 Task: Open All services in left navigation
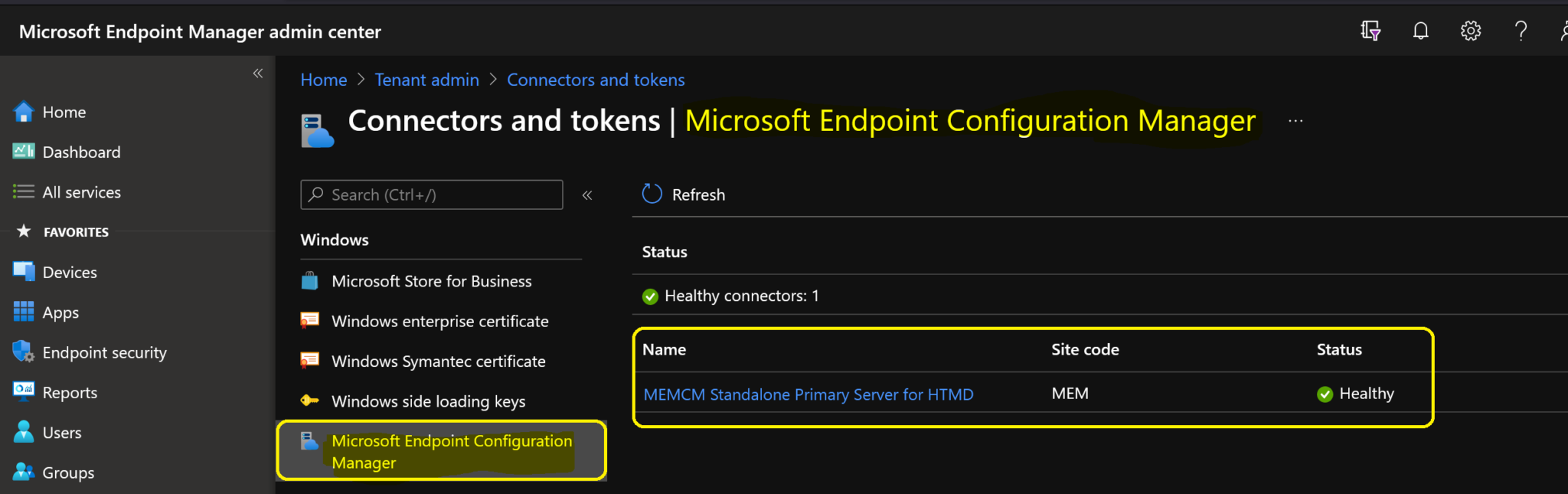(x=82, y=192)
